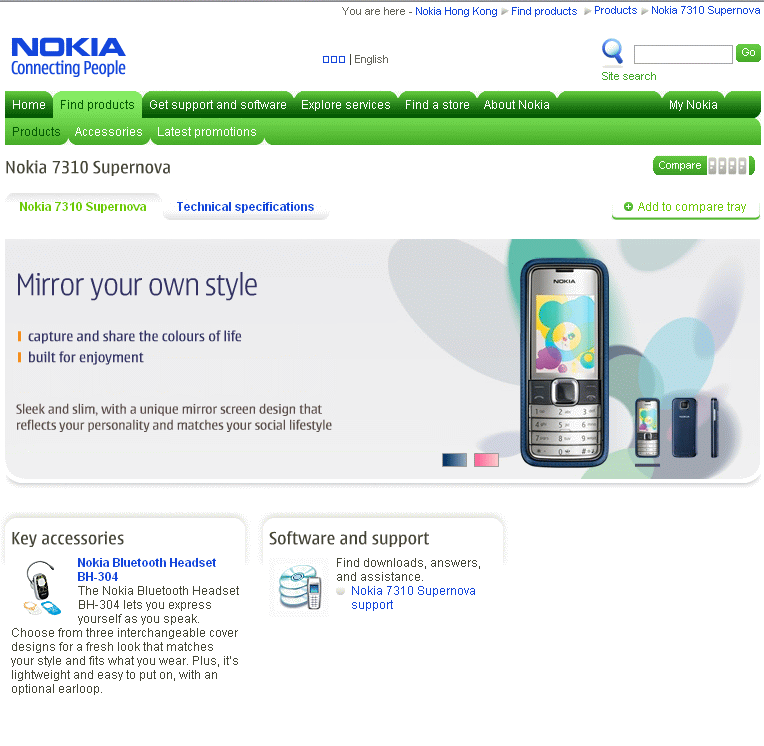Click the compare tray slots indicator
764x746 pixels.
tap(729, 166)
